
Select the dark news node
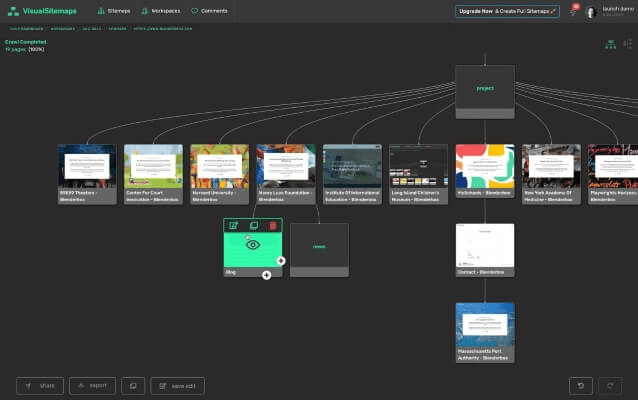(x=319, y=250)
